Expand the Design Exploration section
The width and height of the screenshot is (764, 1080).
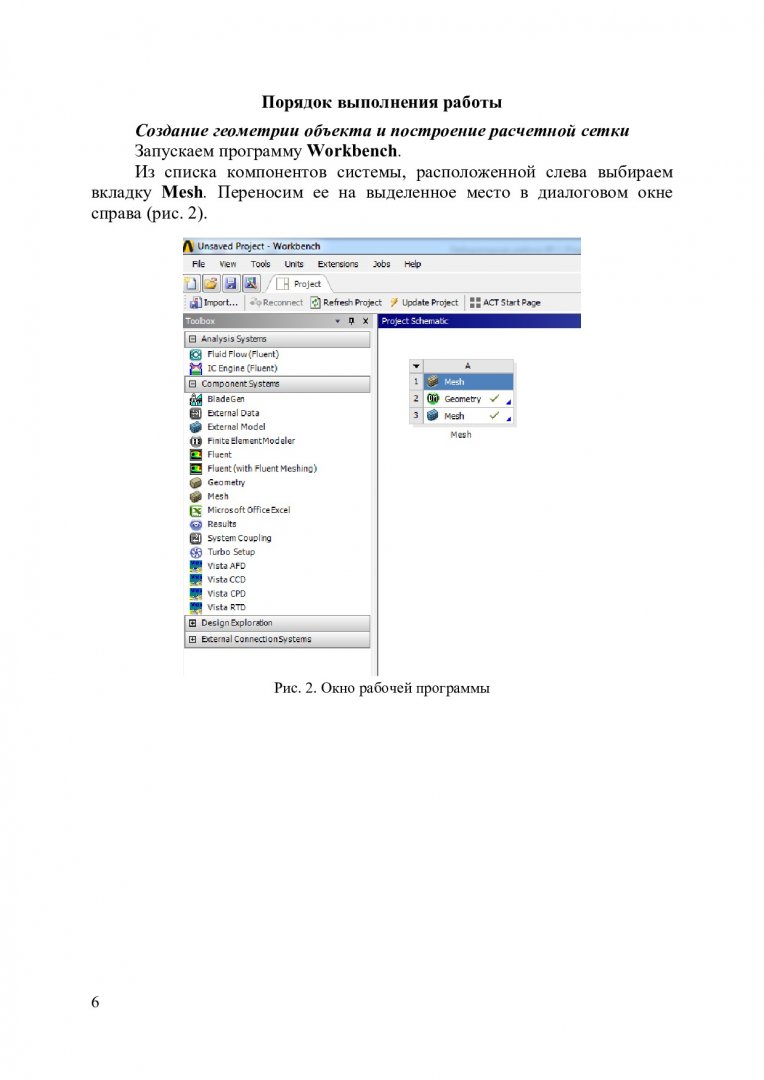click(193, 623)
